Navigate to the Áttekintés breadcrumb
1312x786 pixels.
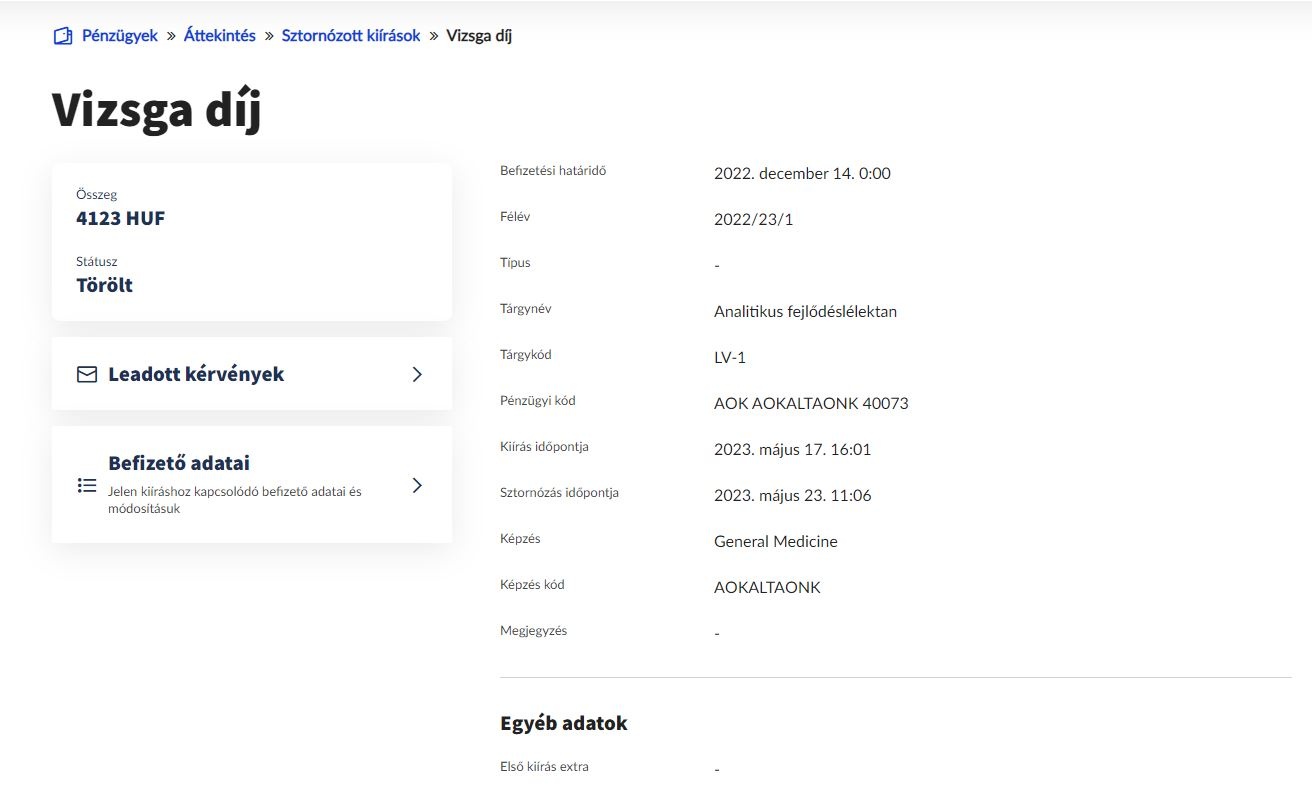click(x=220, y=36)
